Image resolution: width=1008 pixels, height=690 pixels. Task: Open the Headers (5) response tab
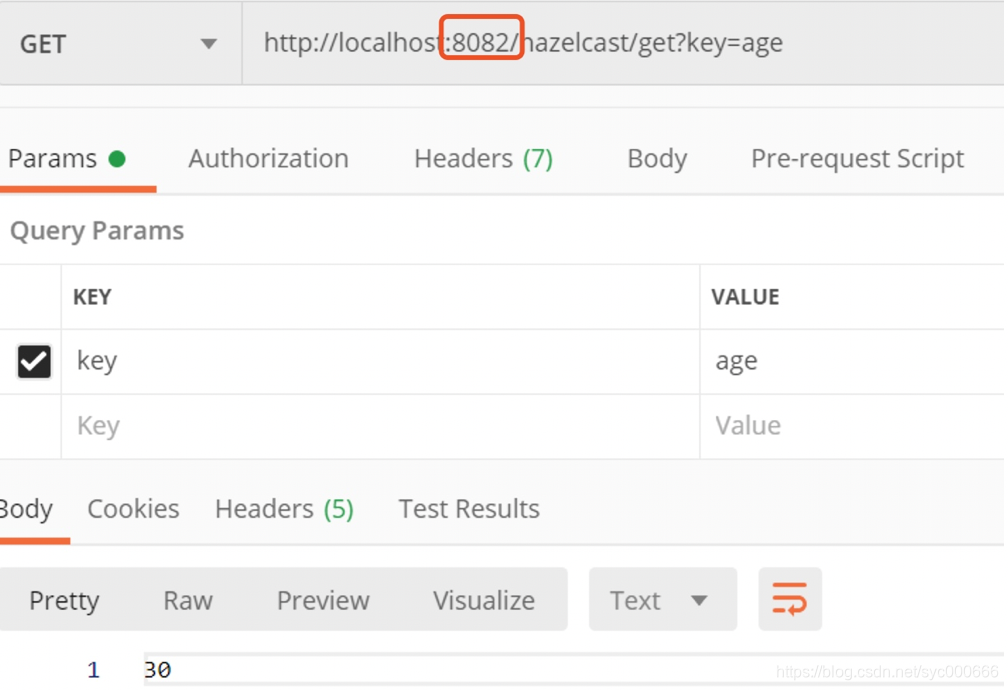(x=284, y=509)
